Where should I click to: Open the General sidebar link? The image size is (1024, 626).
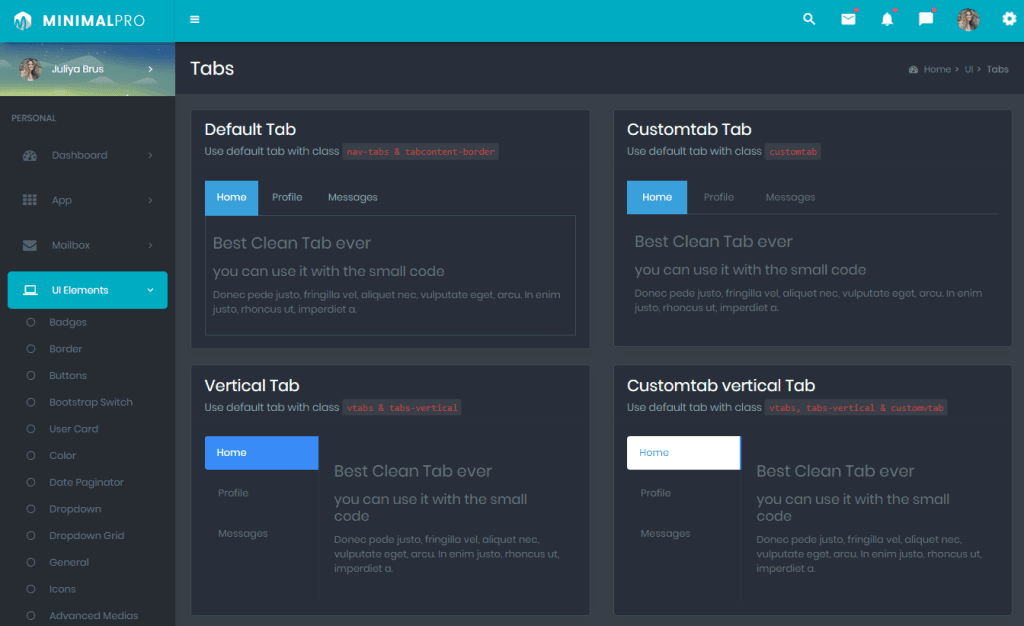[69, 562]
